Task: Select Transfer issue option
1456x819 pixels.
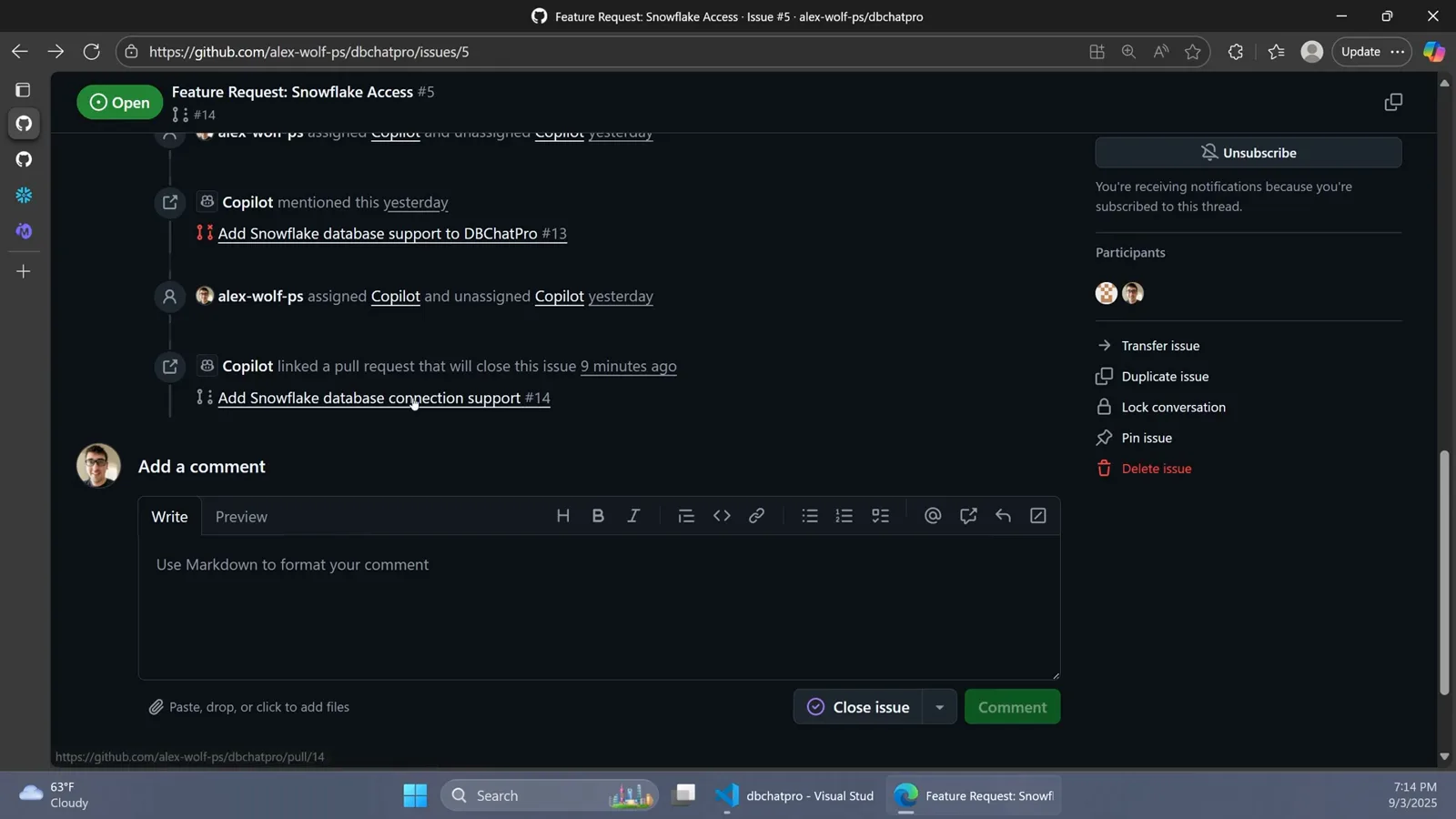Action: coord(1160,346)
